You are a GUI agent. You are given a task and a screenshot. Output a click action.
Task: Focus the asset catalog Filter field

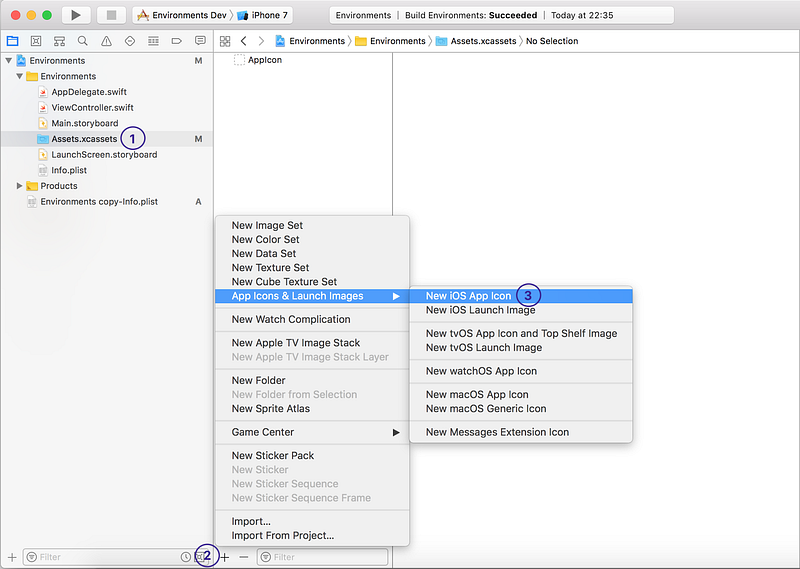322,557
